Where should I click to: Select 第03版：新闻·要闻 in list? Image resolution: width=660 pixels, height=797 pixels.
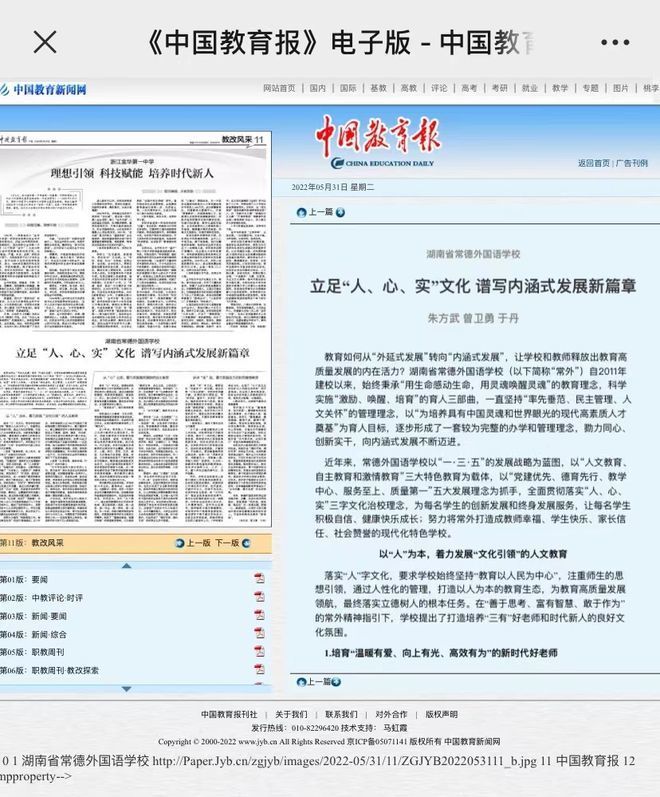(x=33, y=616)
